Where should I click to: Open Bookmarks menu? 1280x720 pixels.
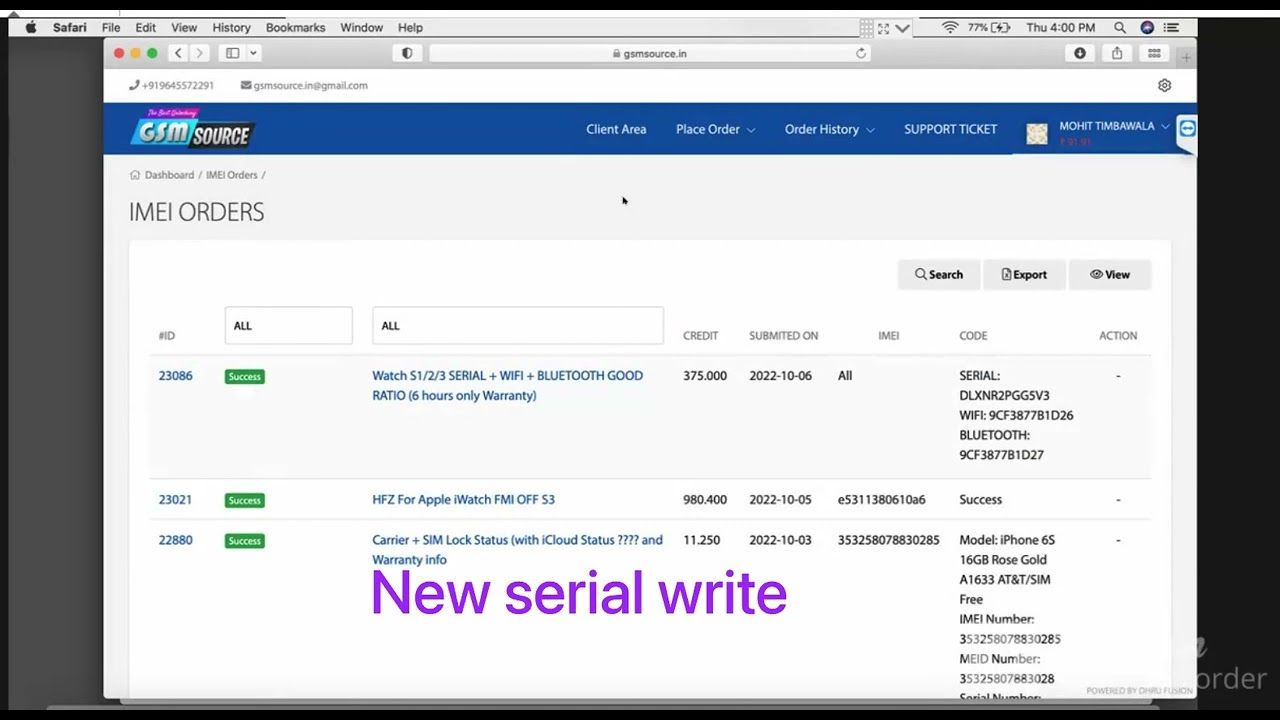(x=295, y=28)
